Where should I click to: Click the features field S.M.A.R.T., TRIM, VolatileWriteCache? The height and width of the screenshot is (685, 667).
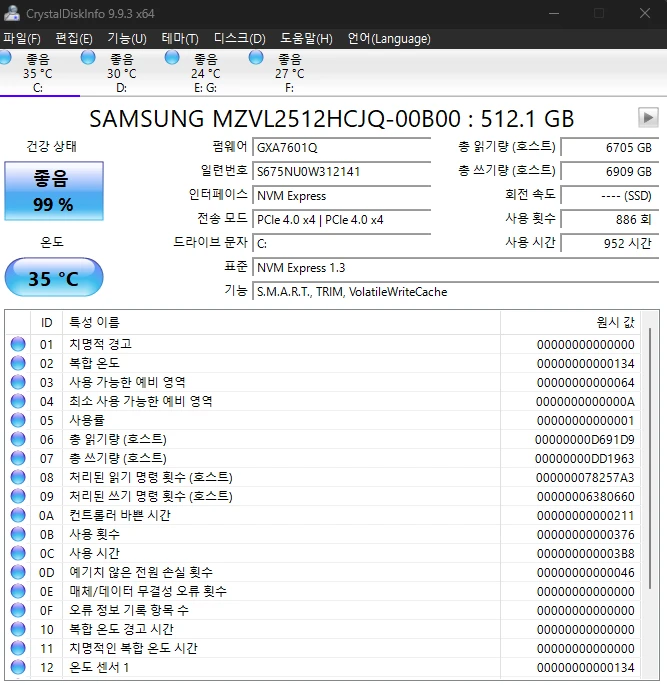point(456,291)
